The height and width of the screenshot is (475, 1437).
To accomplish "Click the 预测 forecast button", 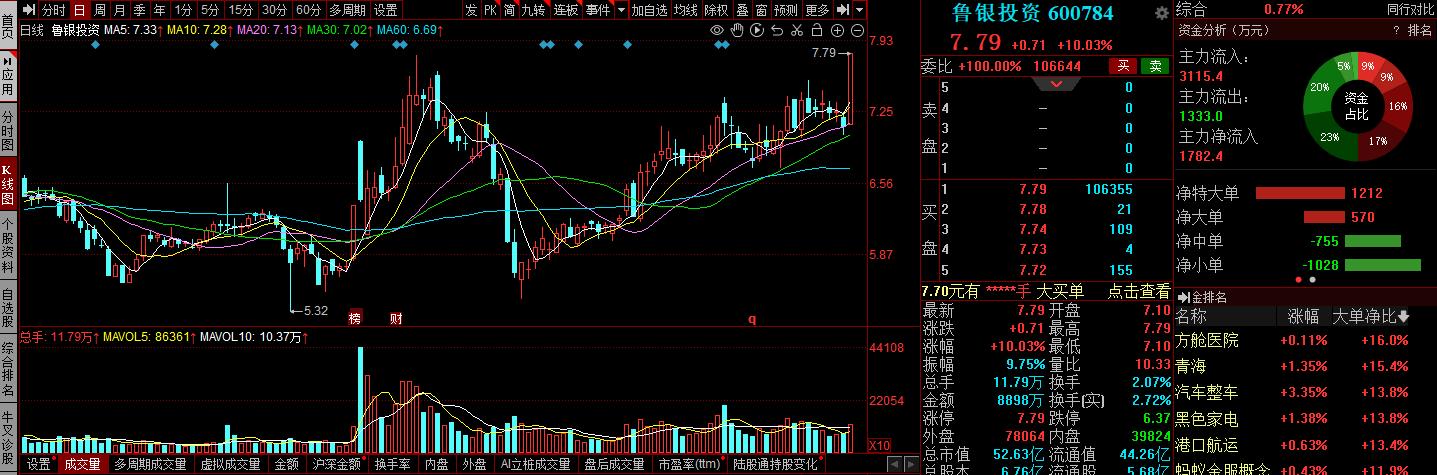I will click(786, 10).
